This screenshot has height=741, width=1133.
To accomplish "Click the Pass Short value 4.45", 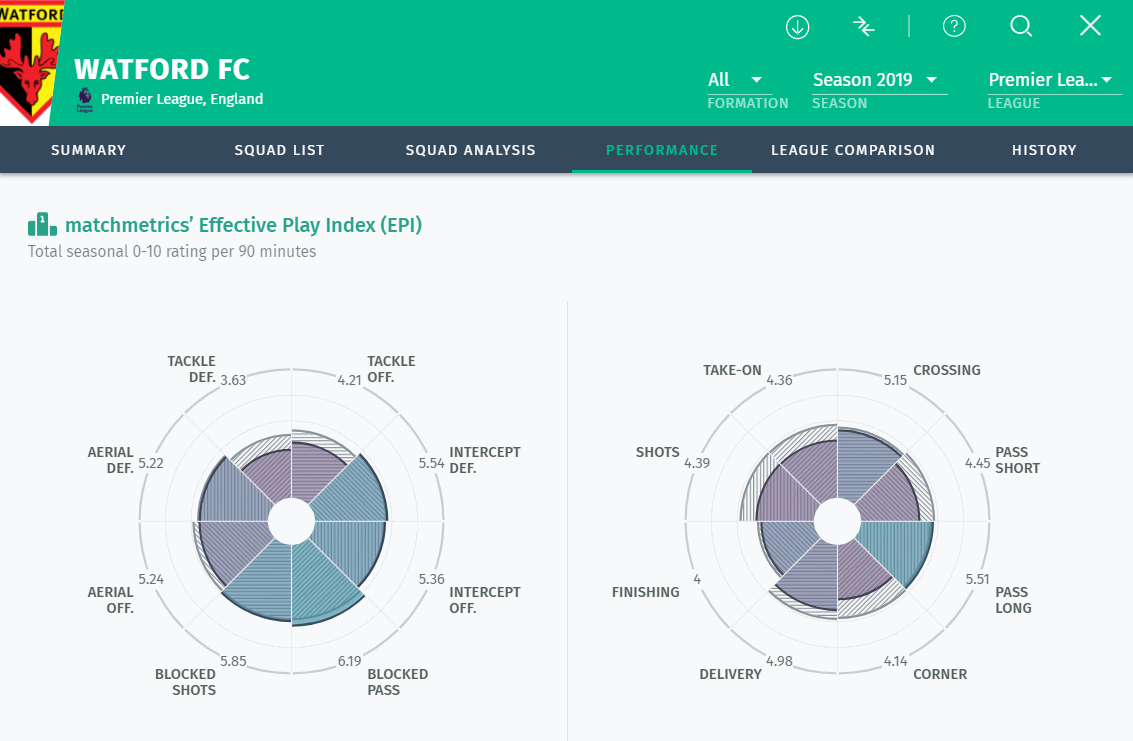I will (x=978, y=463).
